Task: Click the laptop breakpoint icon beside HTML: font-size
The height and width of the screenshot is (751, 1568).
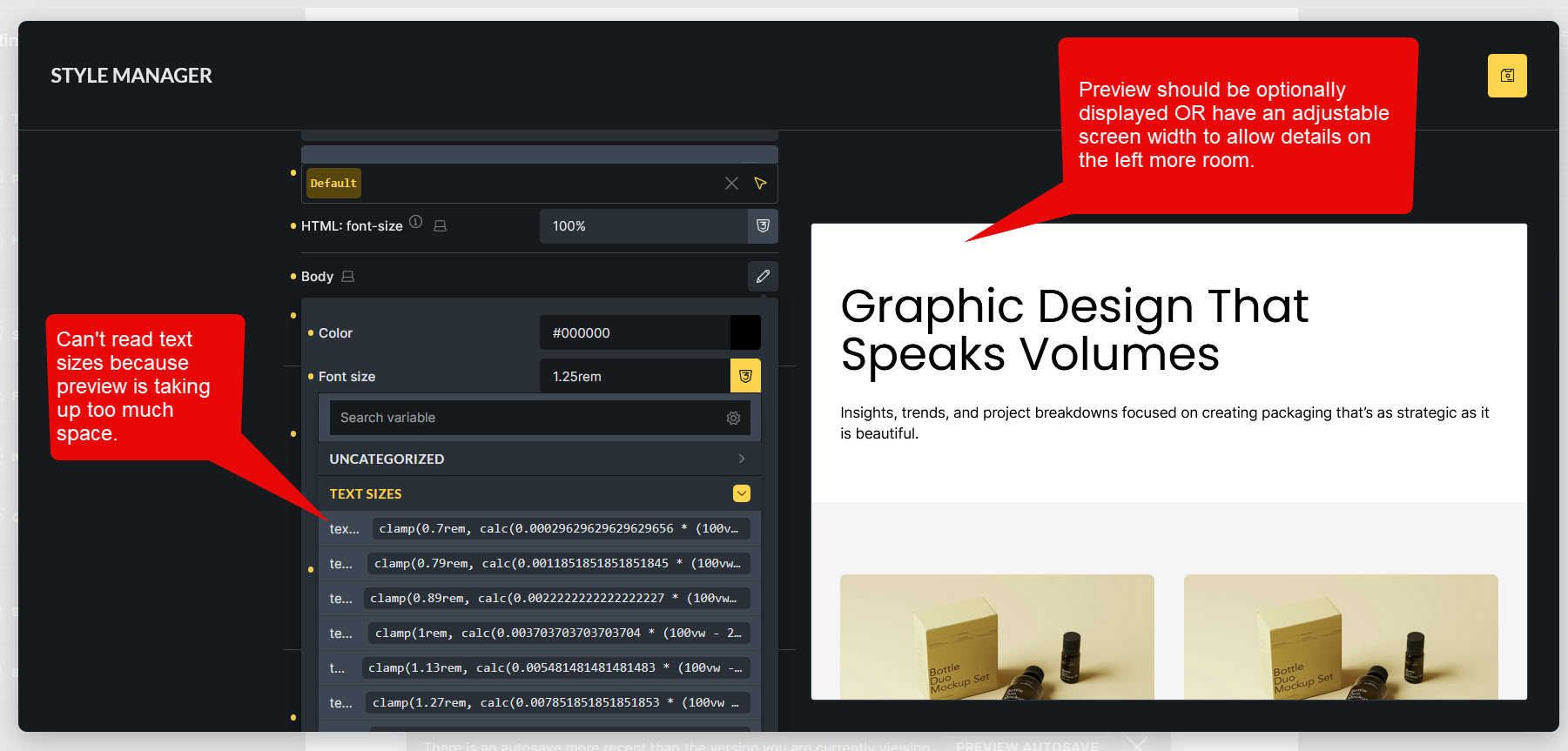Action: coord(441,226)
